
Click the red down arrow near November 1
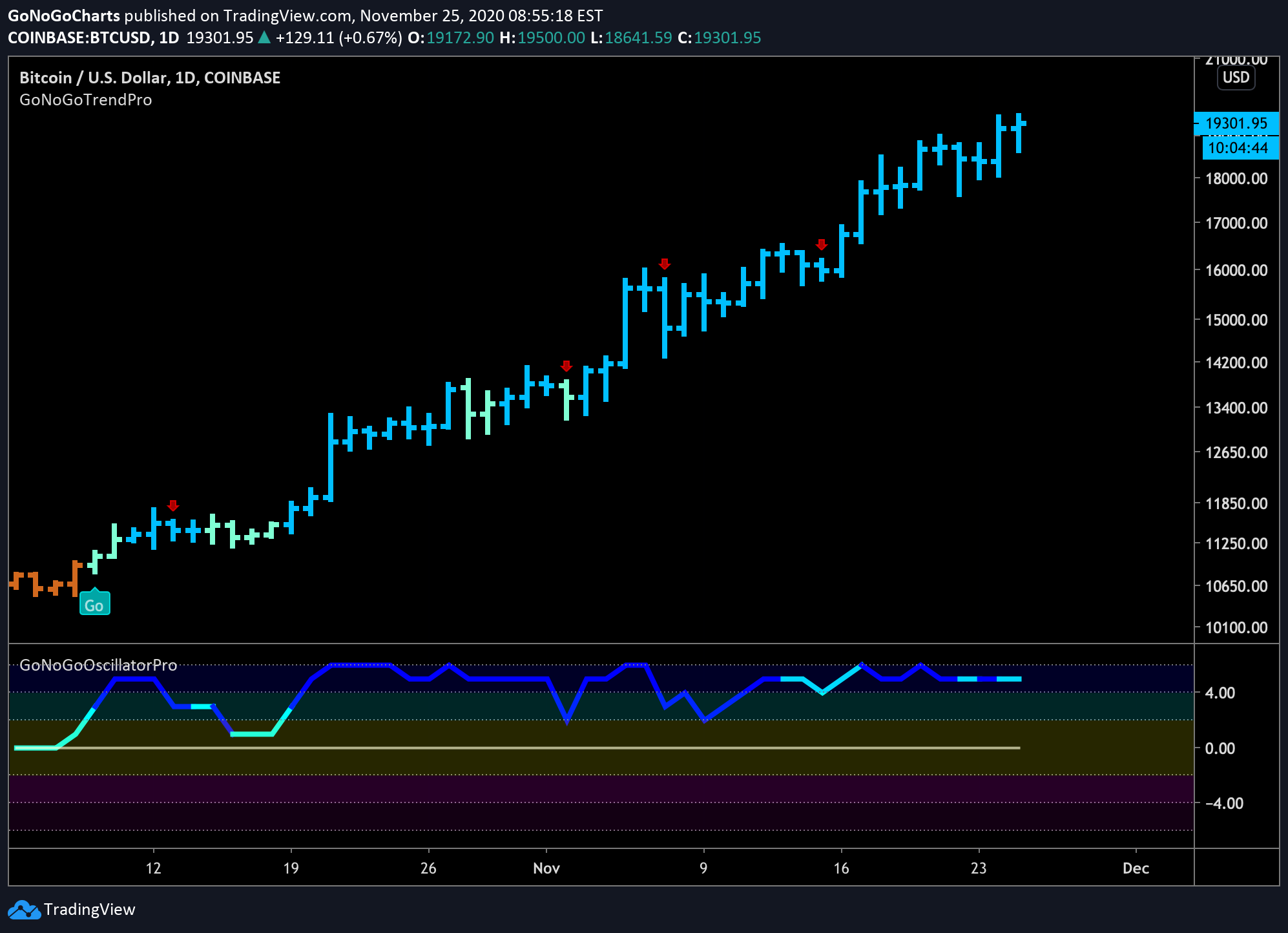pyautogui.click(x=566, y=366)
